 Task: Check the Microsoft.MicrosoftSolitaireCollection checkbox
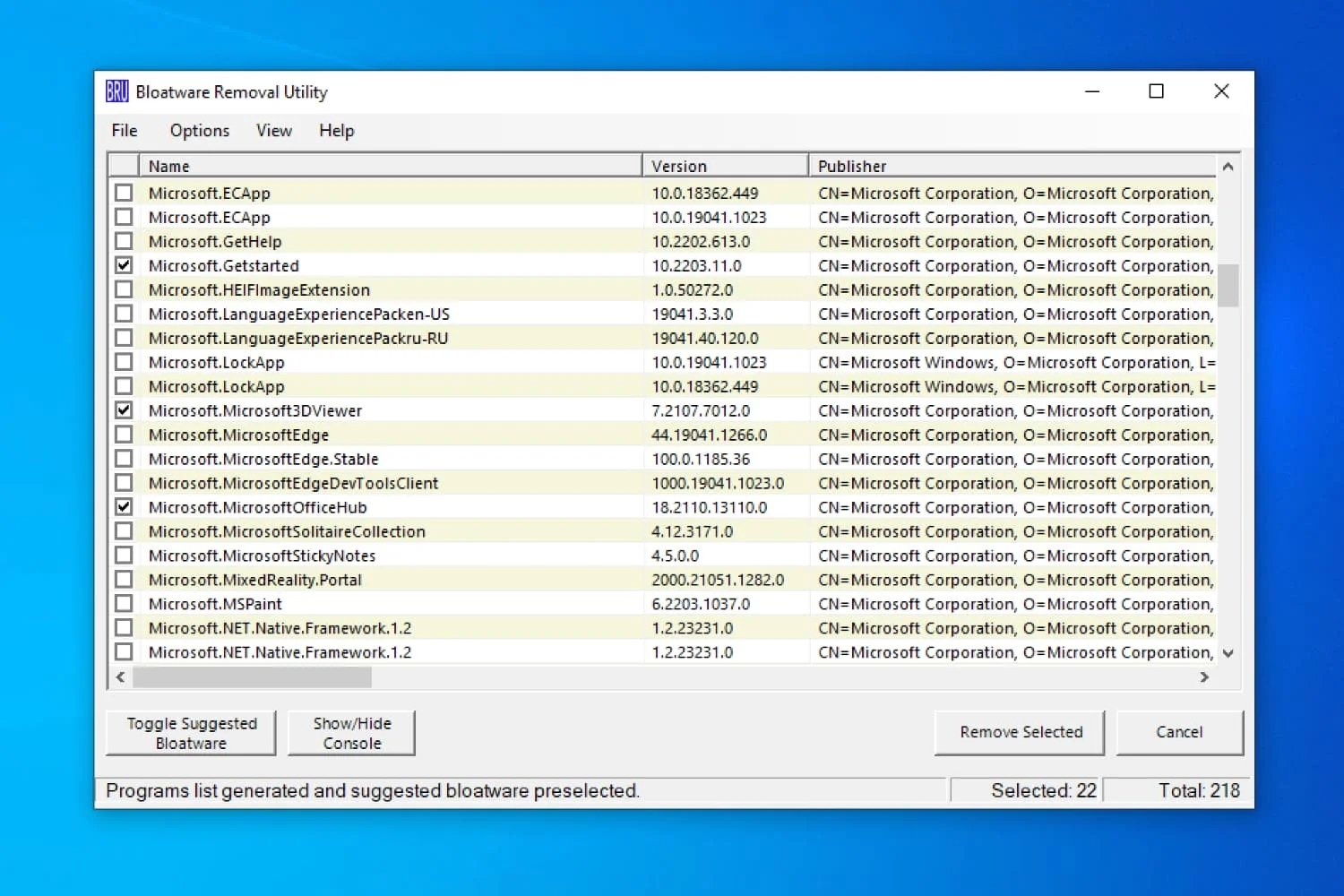124,531
